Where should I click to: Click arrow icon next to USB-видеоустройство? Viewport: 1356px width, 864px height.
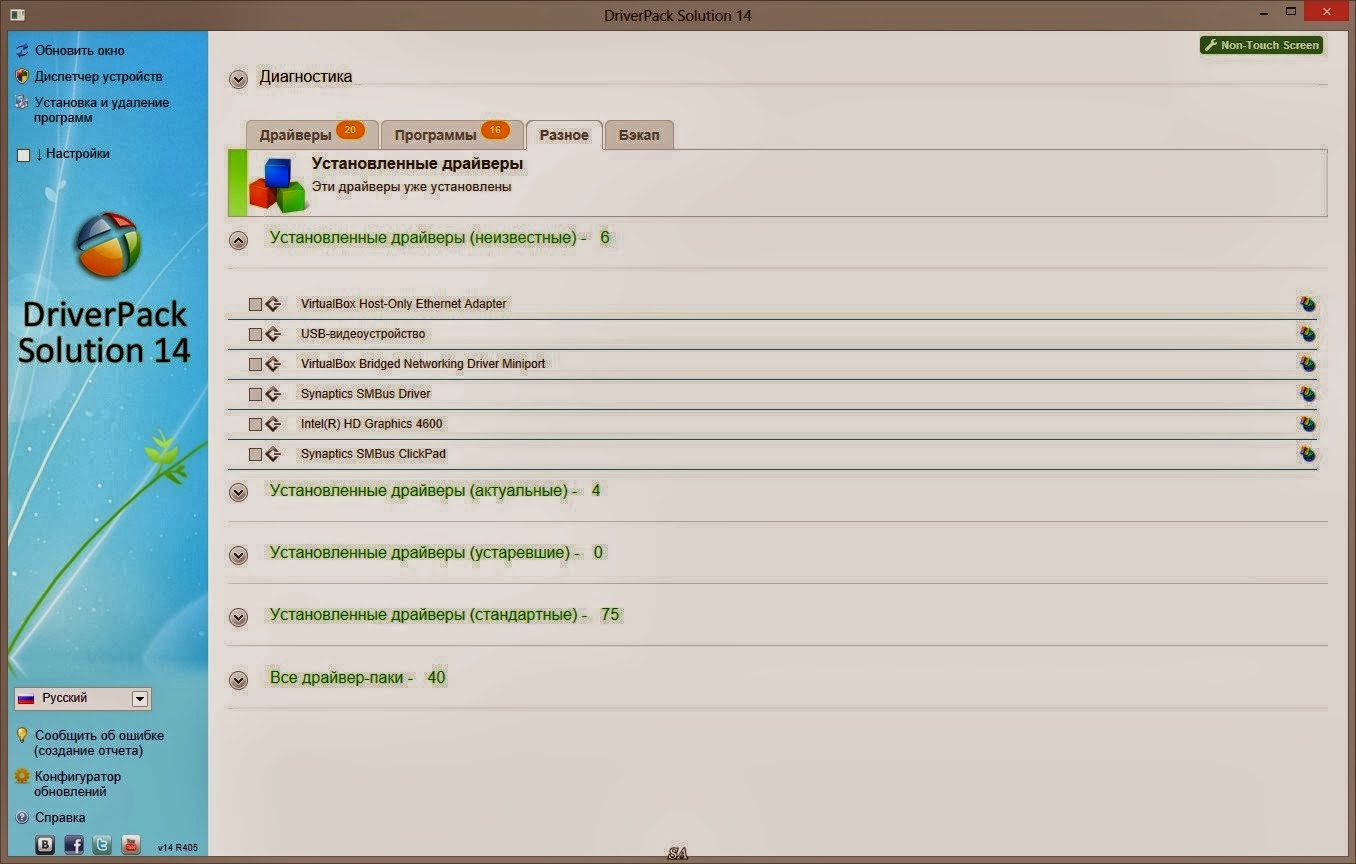(x=273, y=334)
